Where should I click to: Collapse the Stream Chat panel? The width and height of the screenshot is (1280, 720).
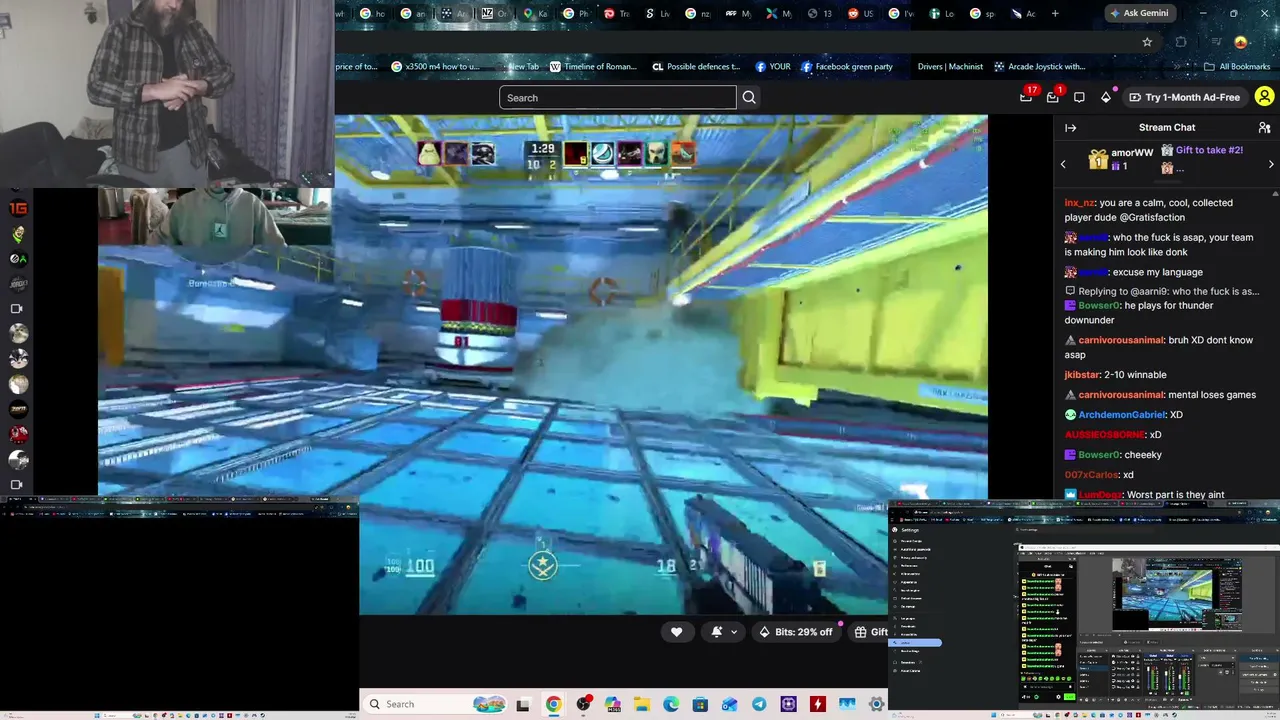point(1070,128)
